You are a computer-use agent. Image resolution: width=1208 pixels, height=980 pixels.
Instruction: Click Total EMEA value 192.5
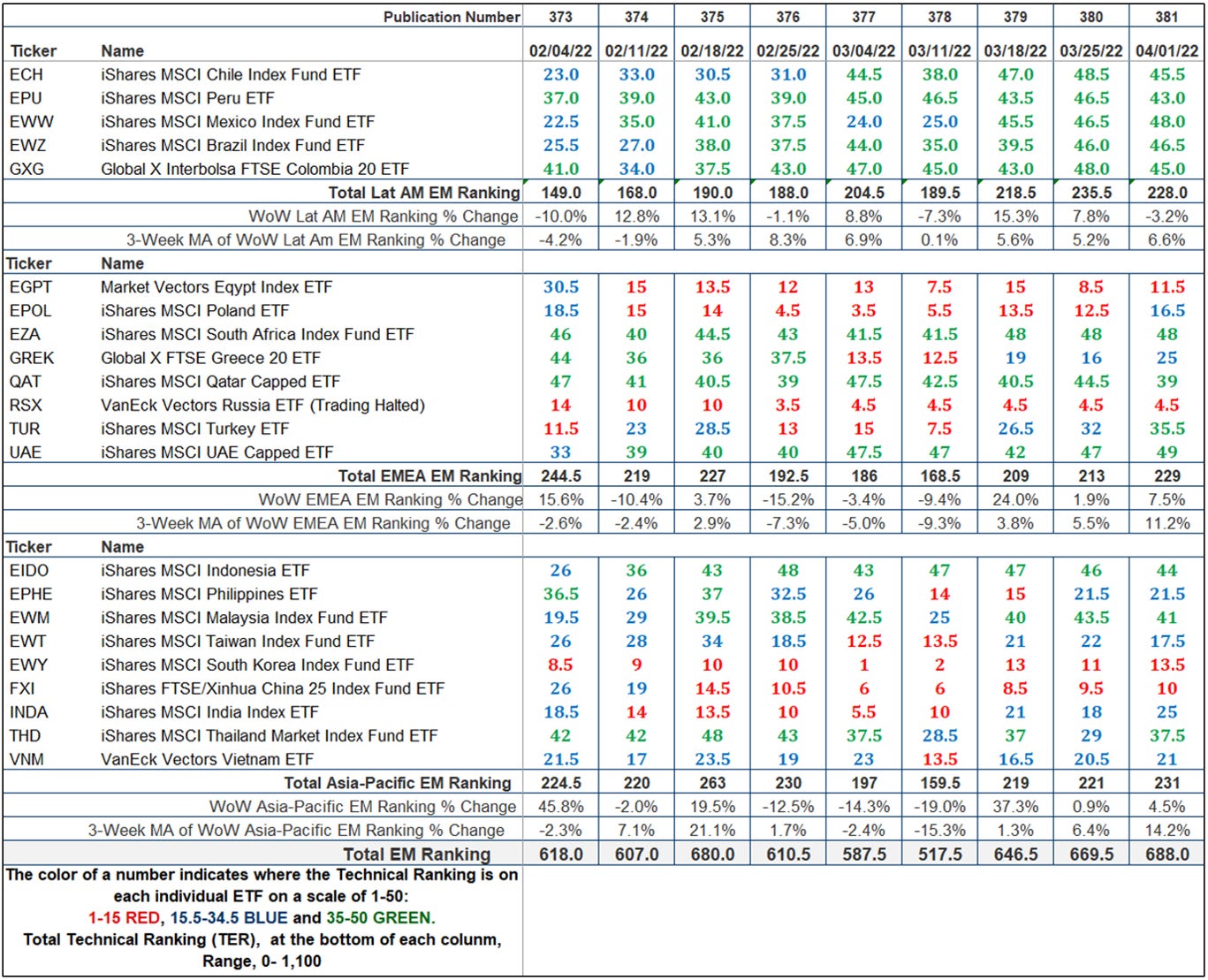tap(787, 476)
